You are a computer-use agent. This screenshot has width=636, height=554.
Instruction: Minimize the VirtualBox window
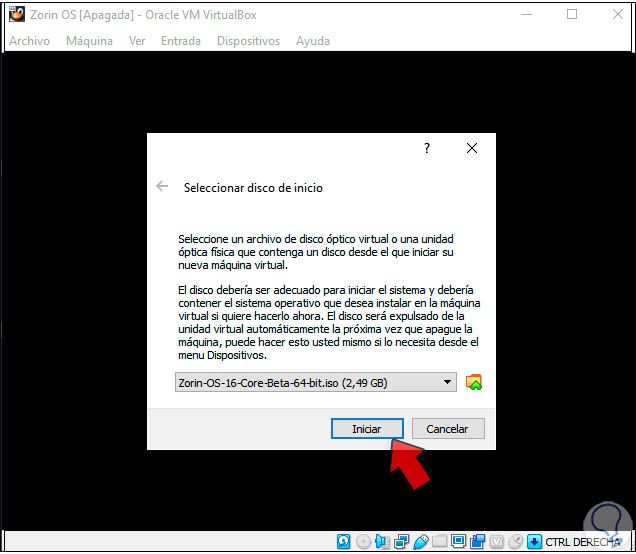pyautogui.click(x=527, y=15)
